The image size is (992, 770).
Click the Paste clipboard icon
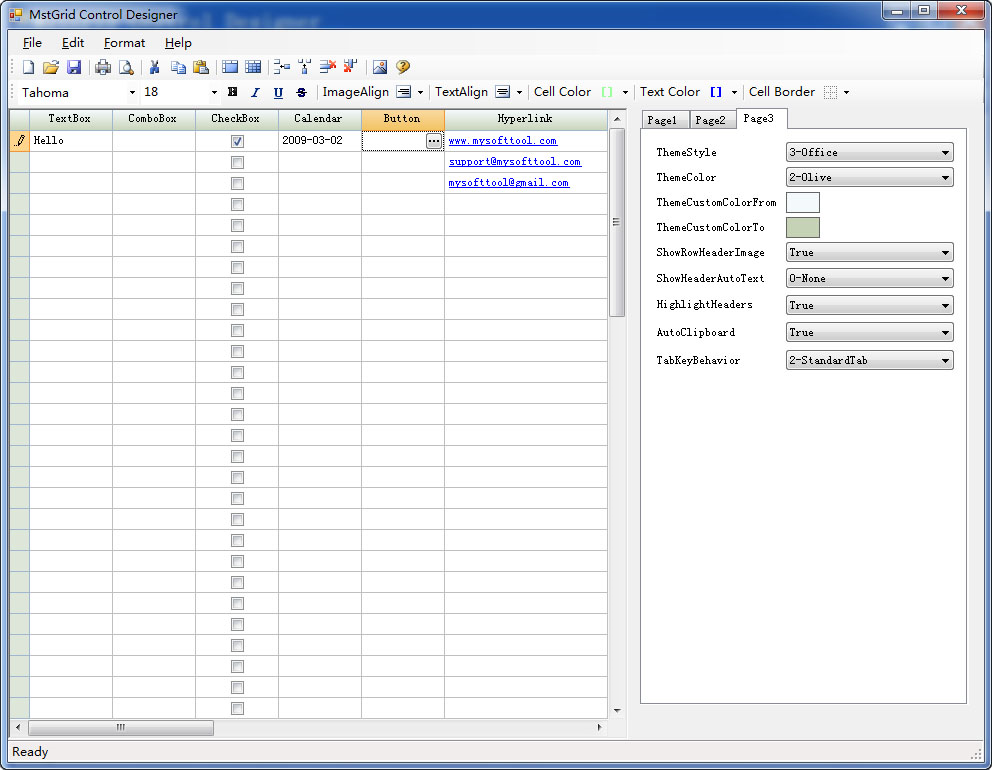(x=201, y=67)
